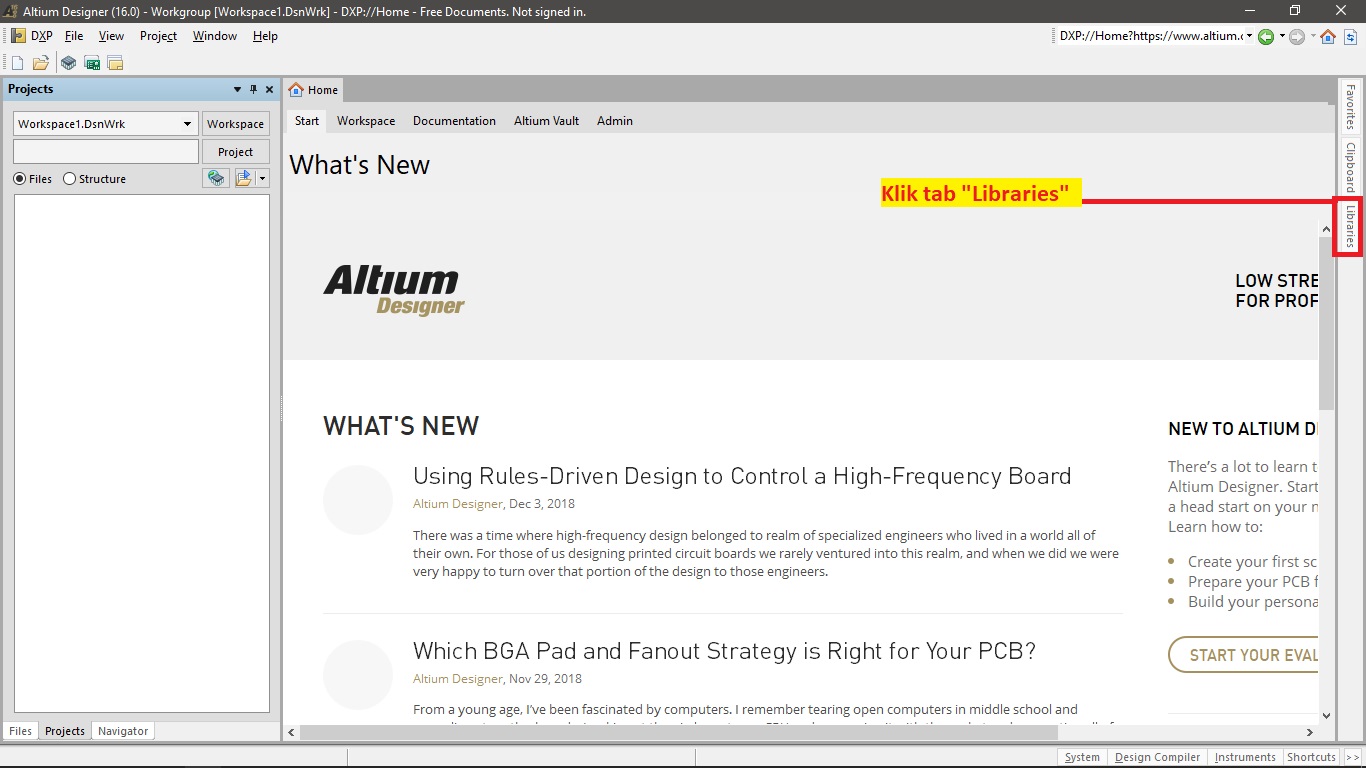Open the back history dropdown arrow

click(x=1282, y=36)
